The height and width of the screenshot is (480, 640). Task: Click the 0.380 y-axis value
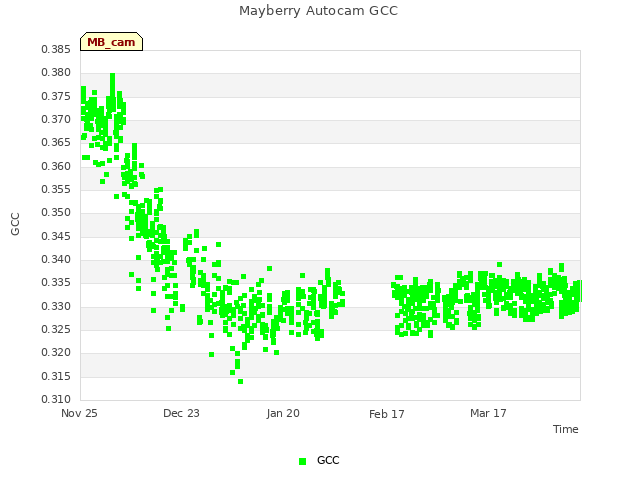tap(56, 73)
